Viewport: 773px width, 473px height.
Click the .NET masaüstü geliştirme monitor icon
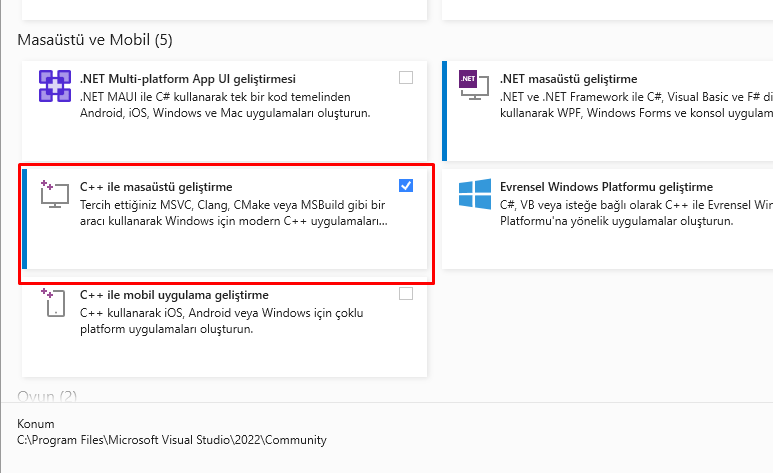click(474, 85)
